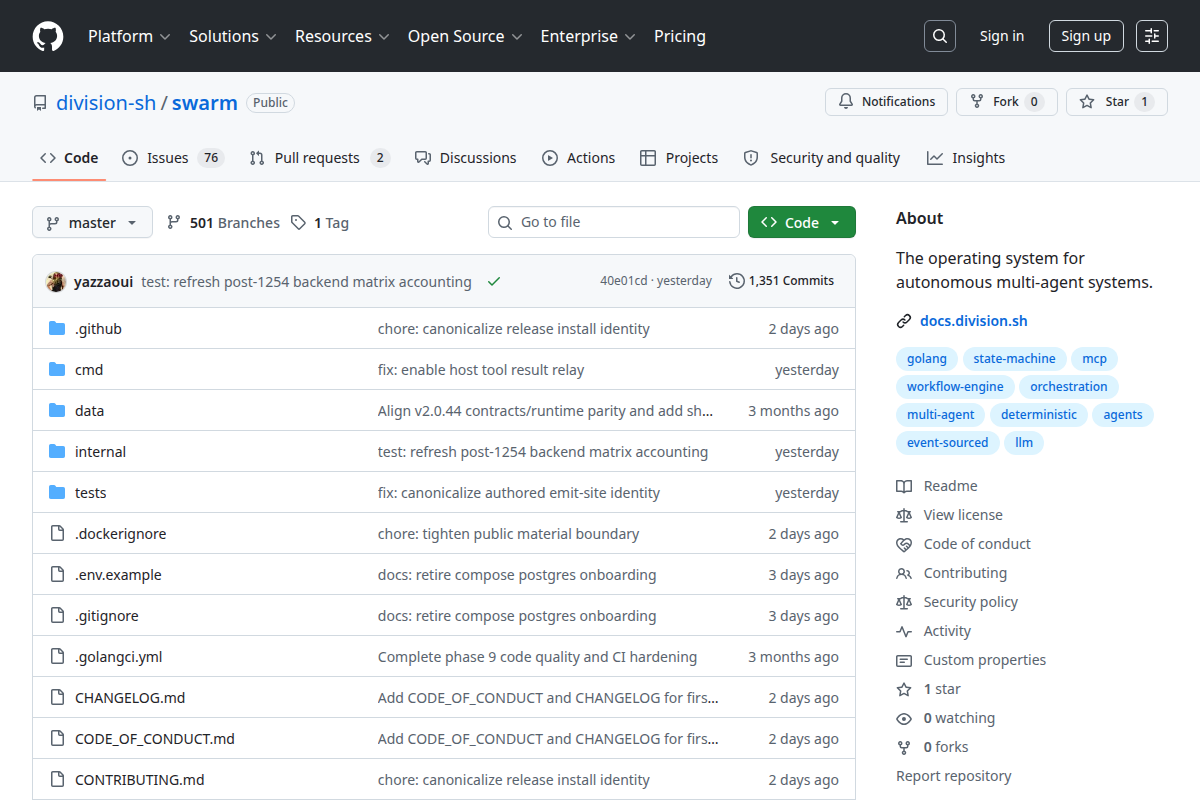This screenshot has width=1200, height=800.
Task: Click the star icon on Star button
Action: click(x=1087, y=102)
